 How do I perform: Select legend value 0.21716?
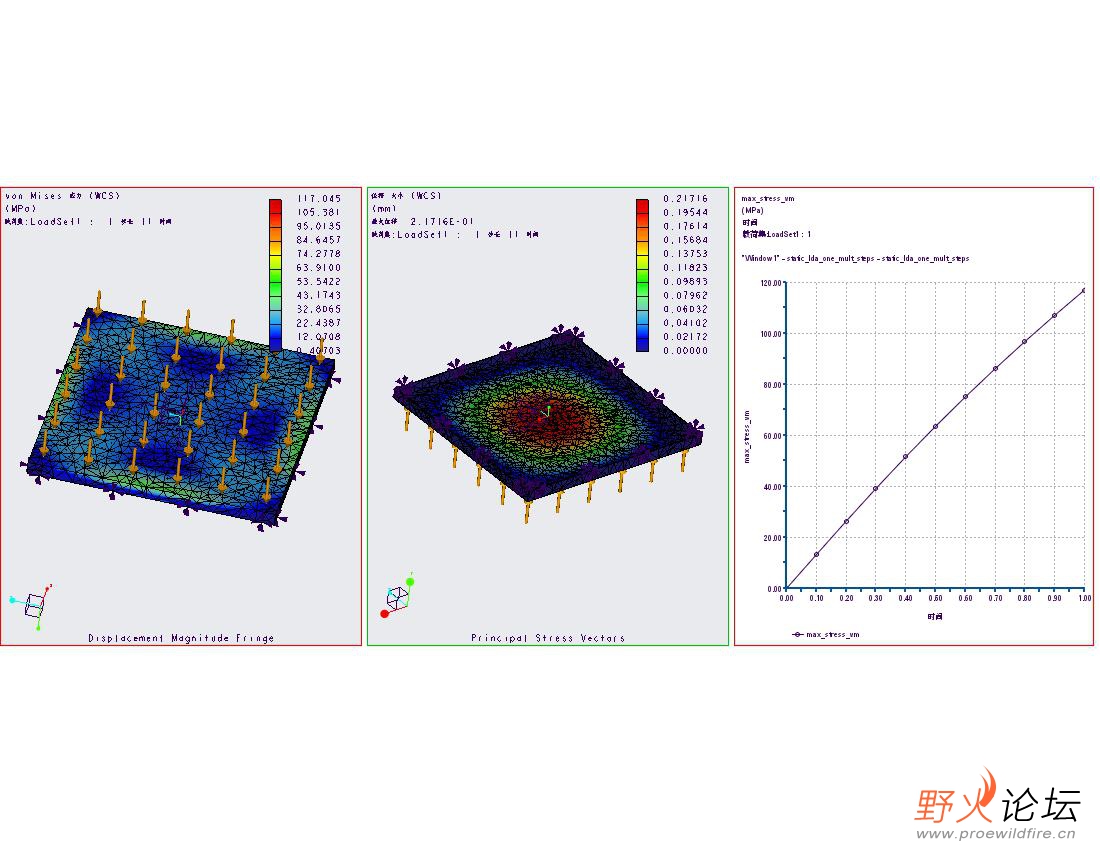[x=686, y=198]
